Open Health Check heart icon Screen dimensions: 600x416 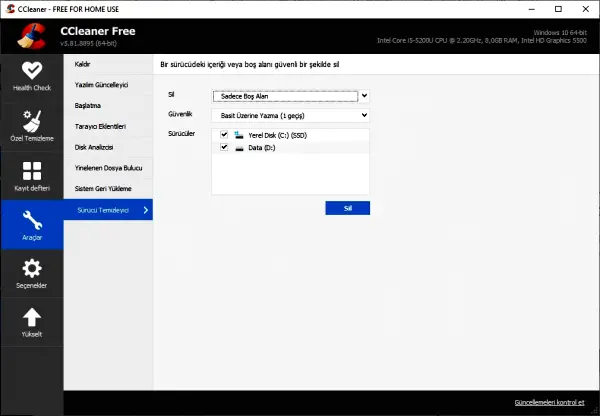pos(31,71)
